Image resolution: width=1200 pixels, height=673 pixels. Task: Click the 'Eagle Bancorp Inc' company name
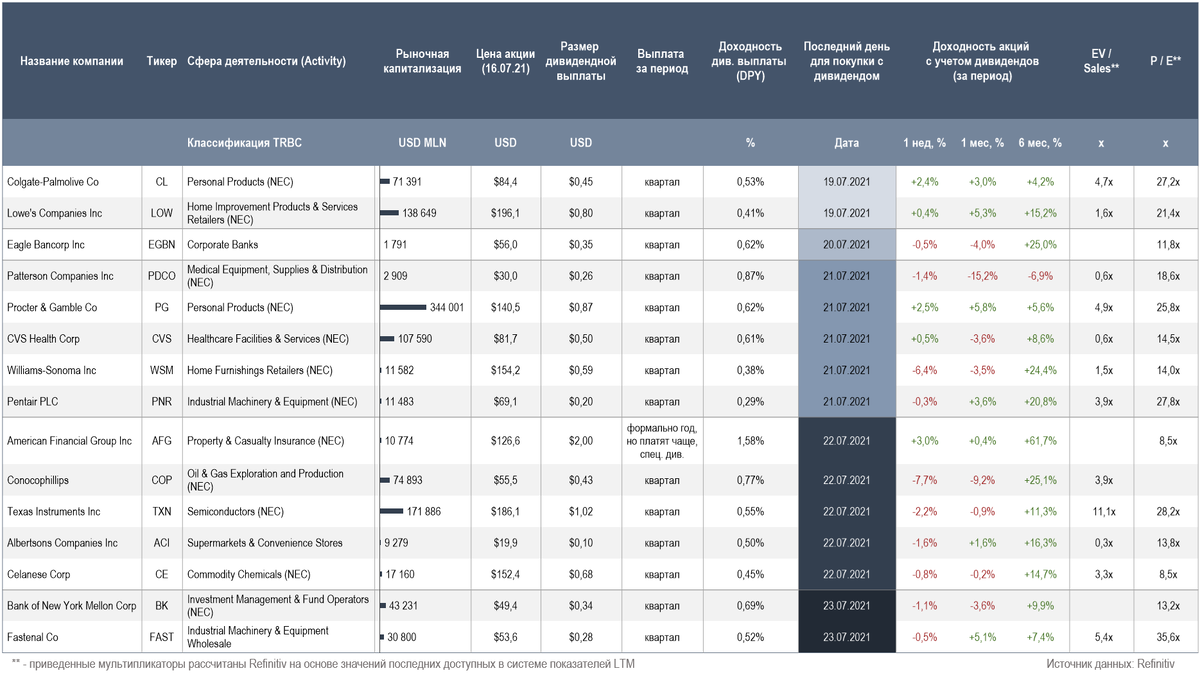pyautogui.click(x=45, y=244)
